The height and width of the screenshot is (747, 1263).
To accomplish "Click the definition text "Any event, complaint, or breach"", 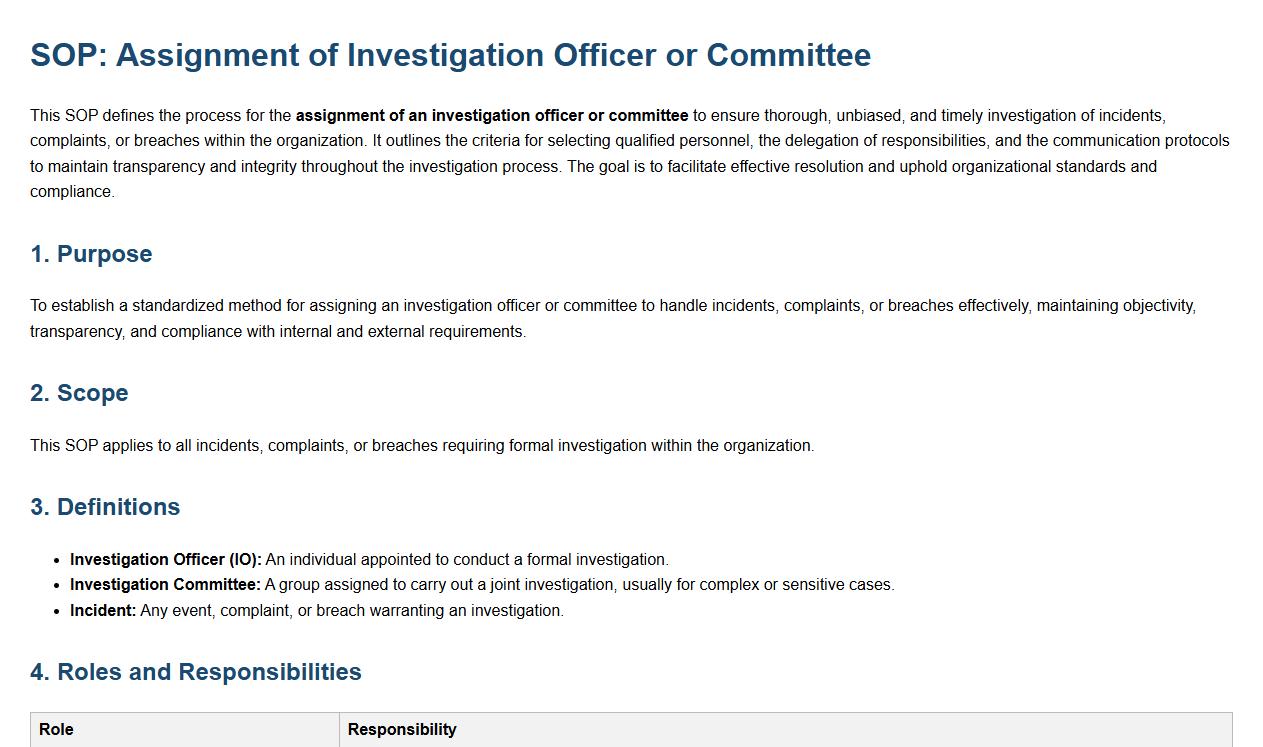I will click(352, 611).
